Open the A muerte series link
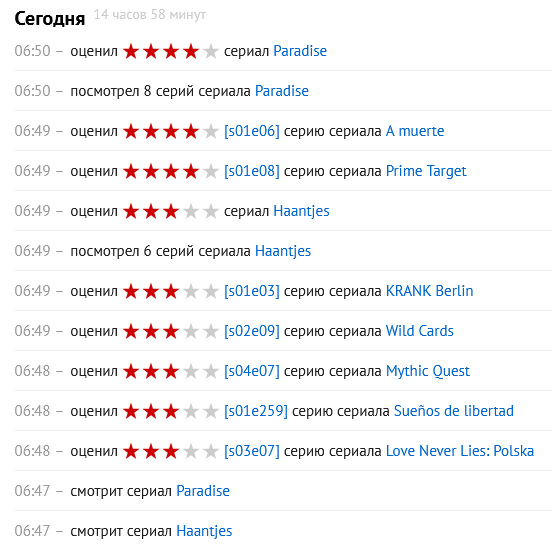552x547 pixels. 415,131
